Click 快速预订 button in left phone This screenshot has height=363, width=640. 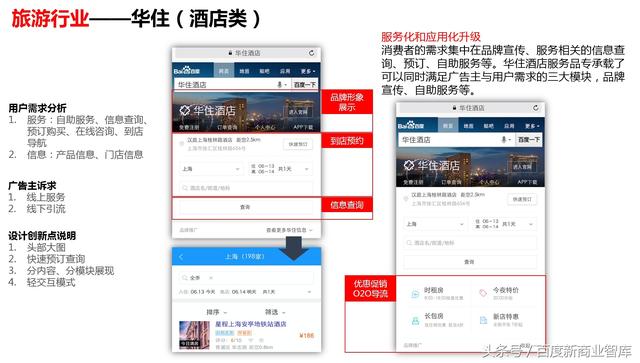click(x=298, y=144)
